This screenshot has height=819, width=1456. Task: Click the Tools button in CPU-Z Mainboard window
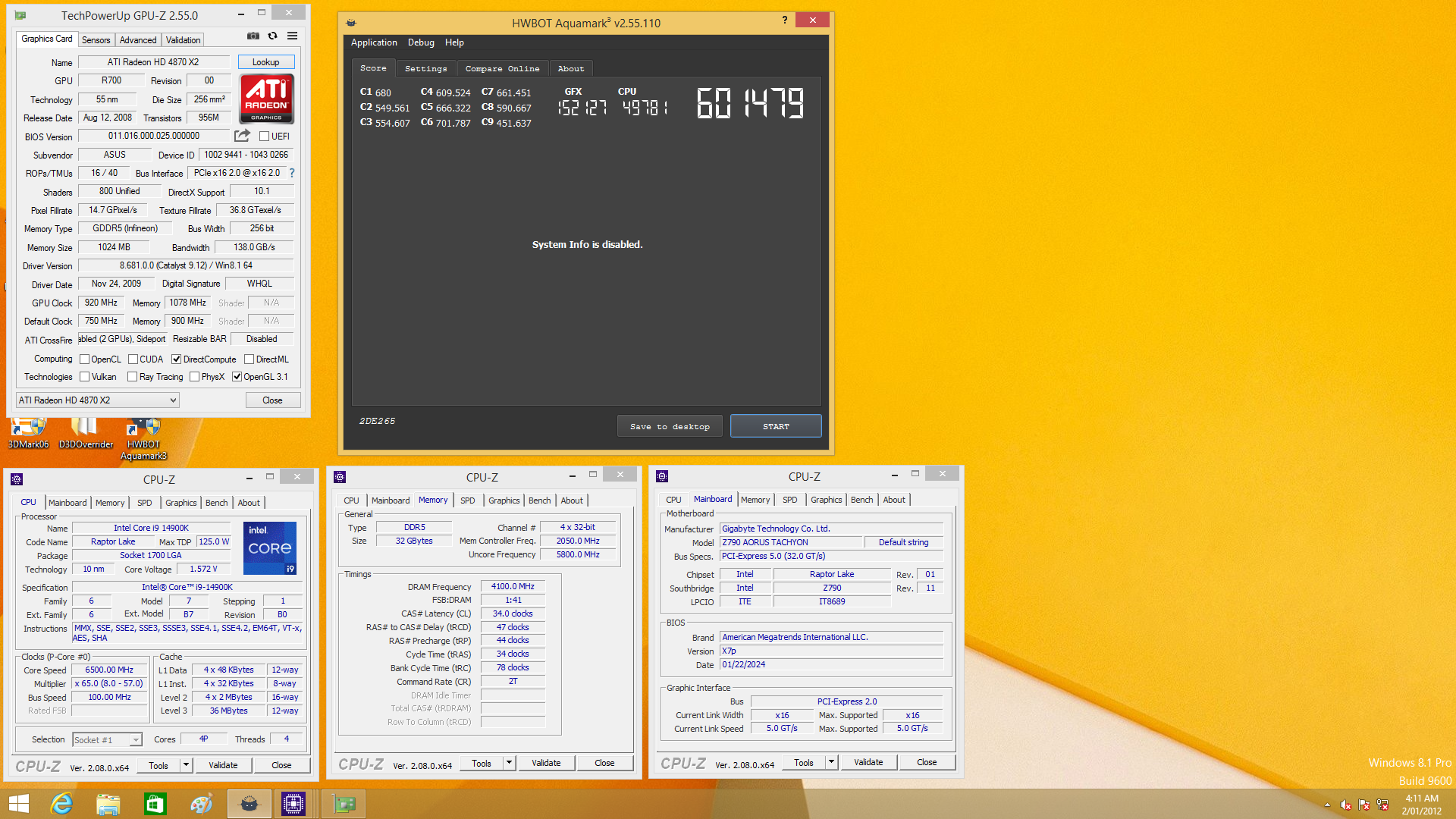[804, 762]
